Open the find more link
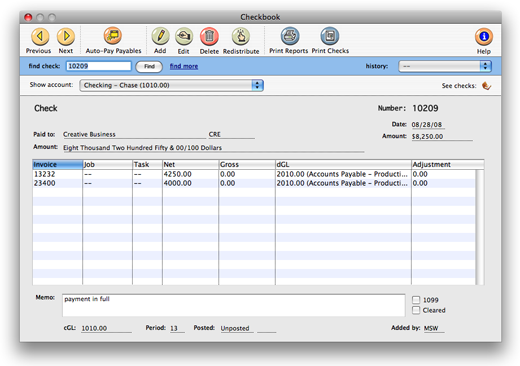This screenshot has width=520, height=366. point(184,66)
